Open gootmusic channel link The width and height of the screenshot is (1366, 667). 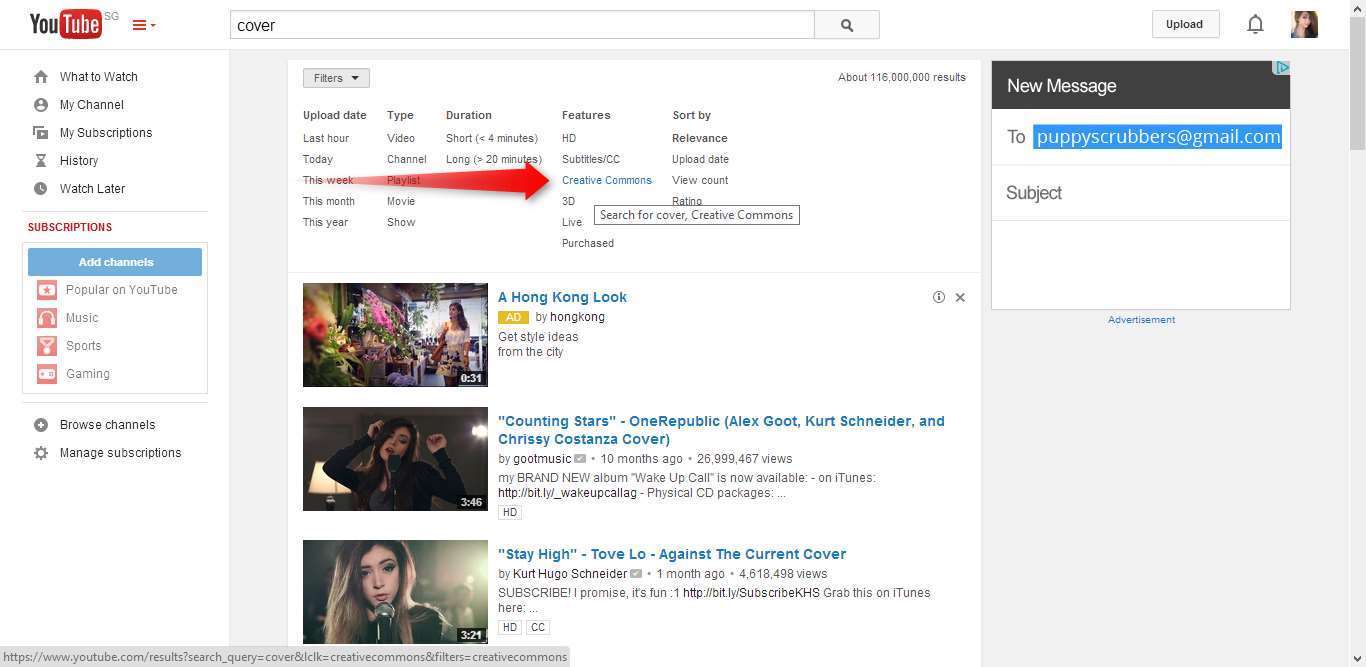tap(542, 459)
